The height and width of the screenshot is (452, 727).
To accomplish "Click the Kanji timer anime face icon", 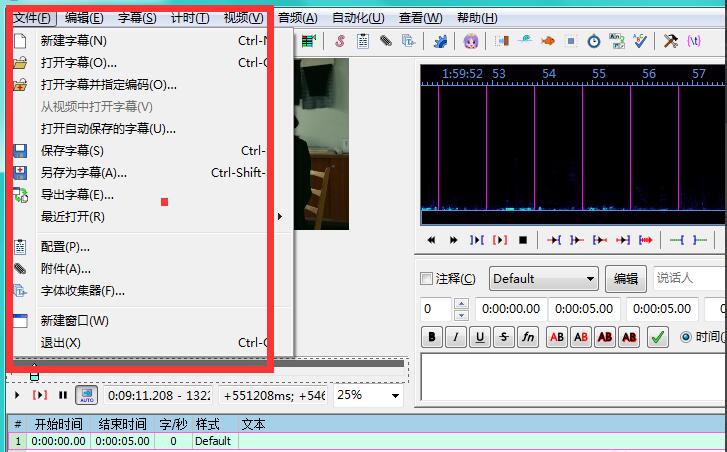I will coord(471,41).
